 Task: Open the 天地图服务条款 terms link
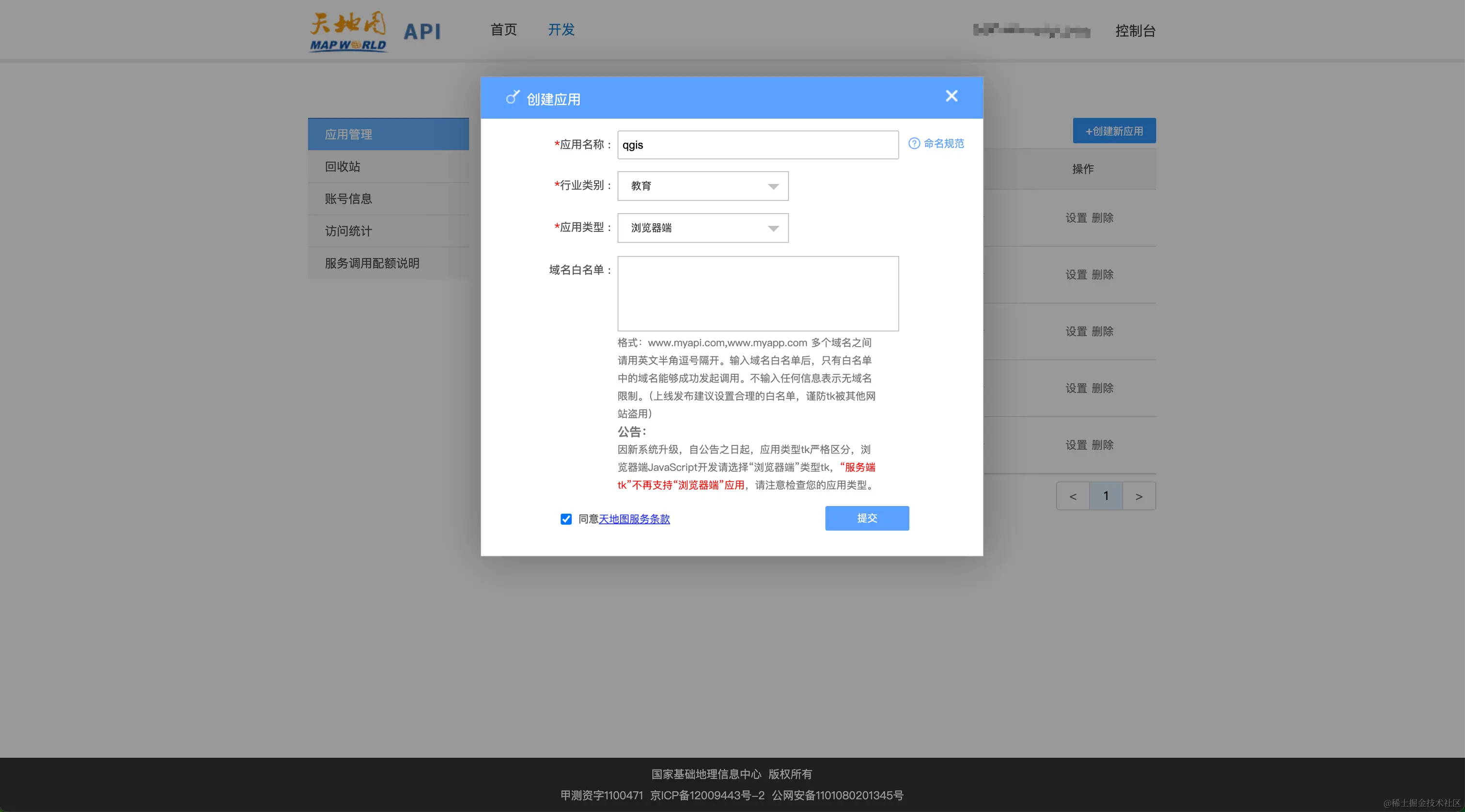(635, 520)
